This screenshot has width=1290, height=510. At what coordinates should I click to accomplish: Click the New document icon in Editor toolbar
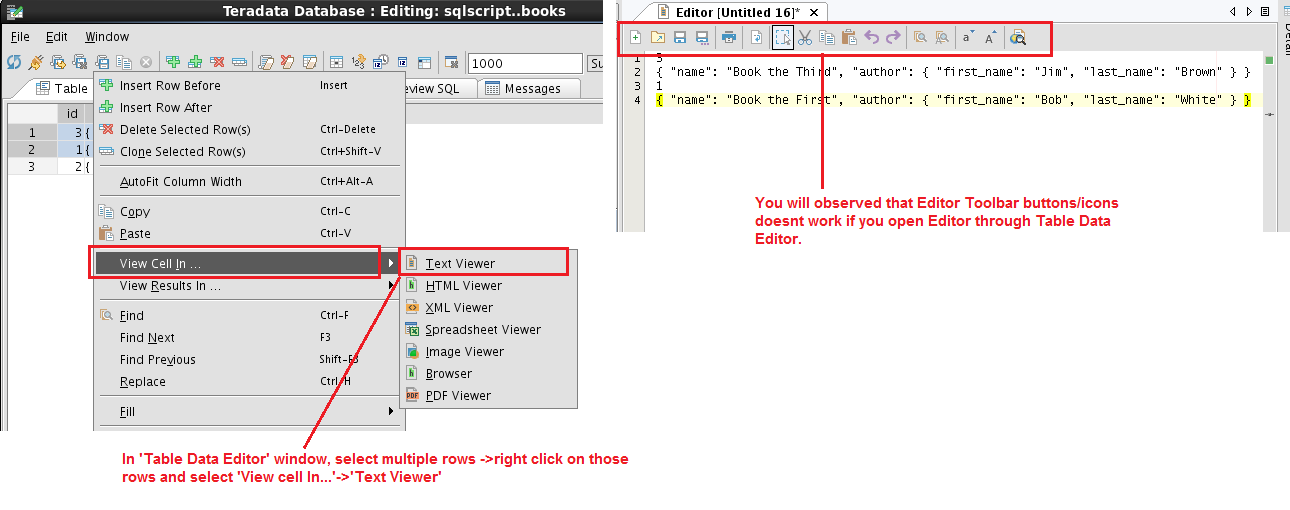(x=635, y=38)
